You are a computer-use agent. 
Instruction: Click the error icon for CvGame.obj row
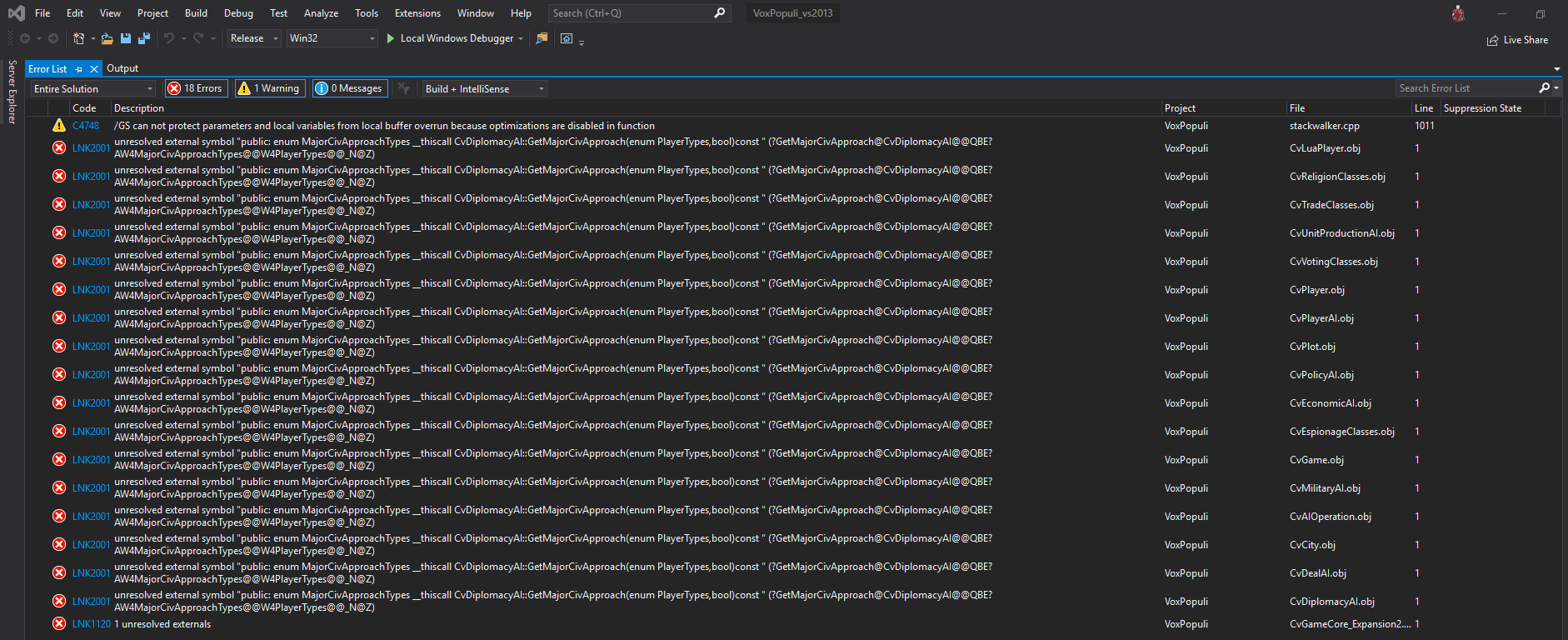click(59, 459)
